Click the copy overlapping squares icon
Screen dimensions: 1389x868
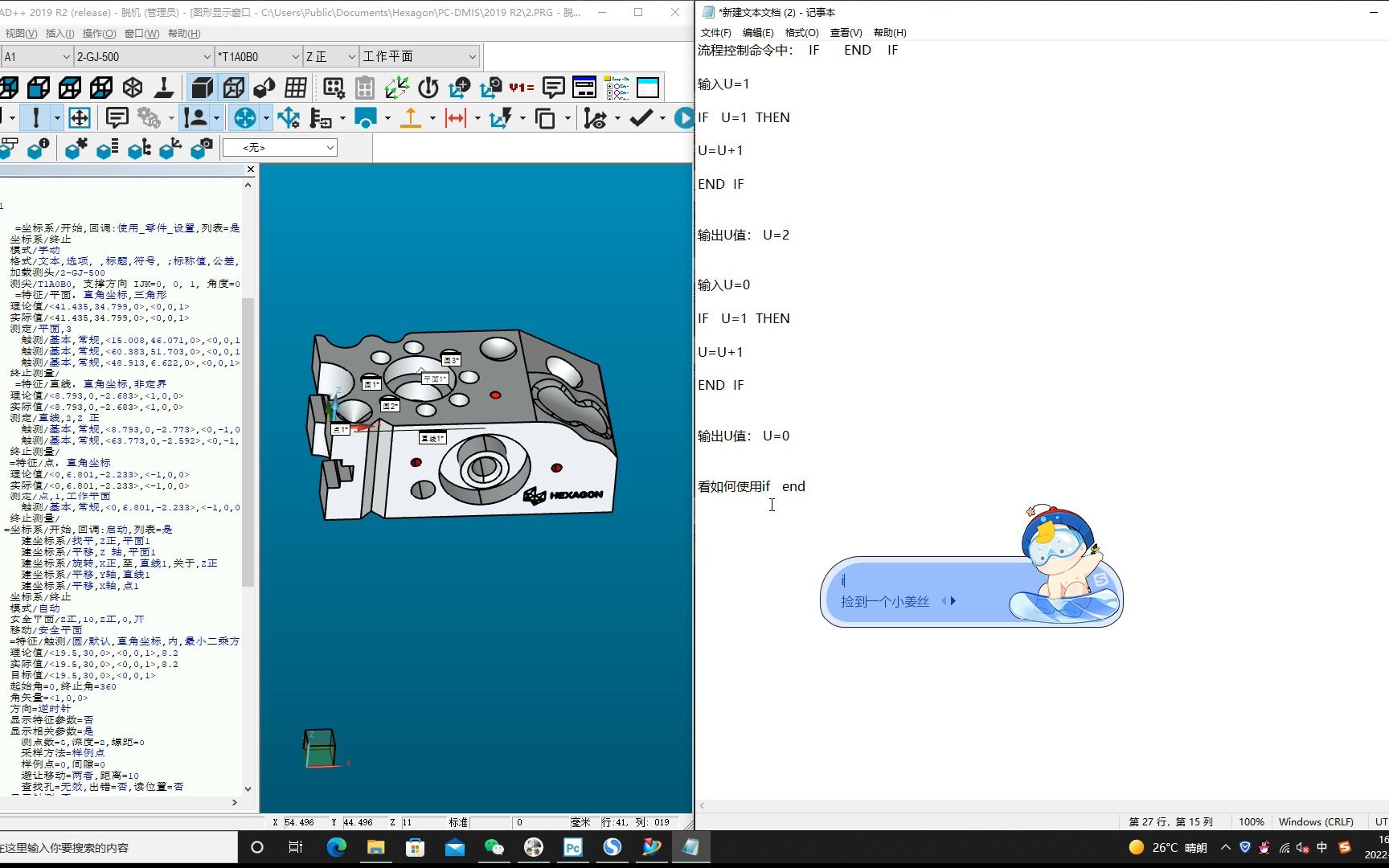point(545,117)
